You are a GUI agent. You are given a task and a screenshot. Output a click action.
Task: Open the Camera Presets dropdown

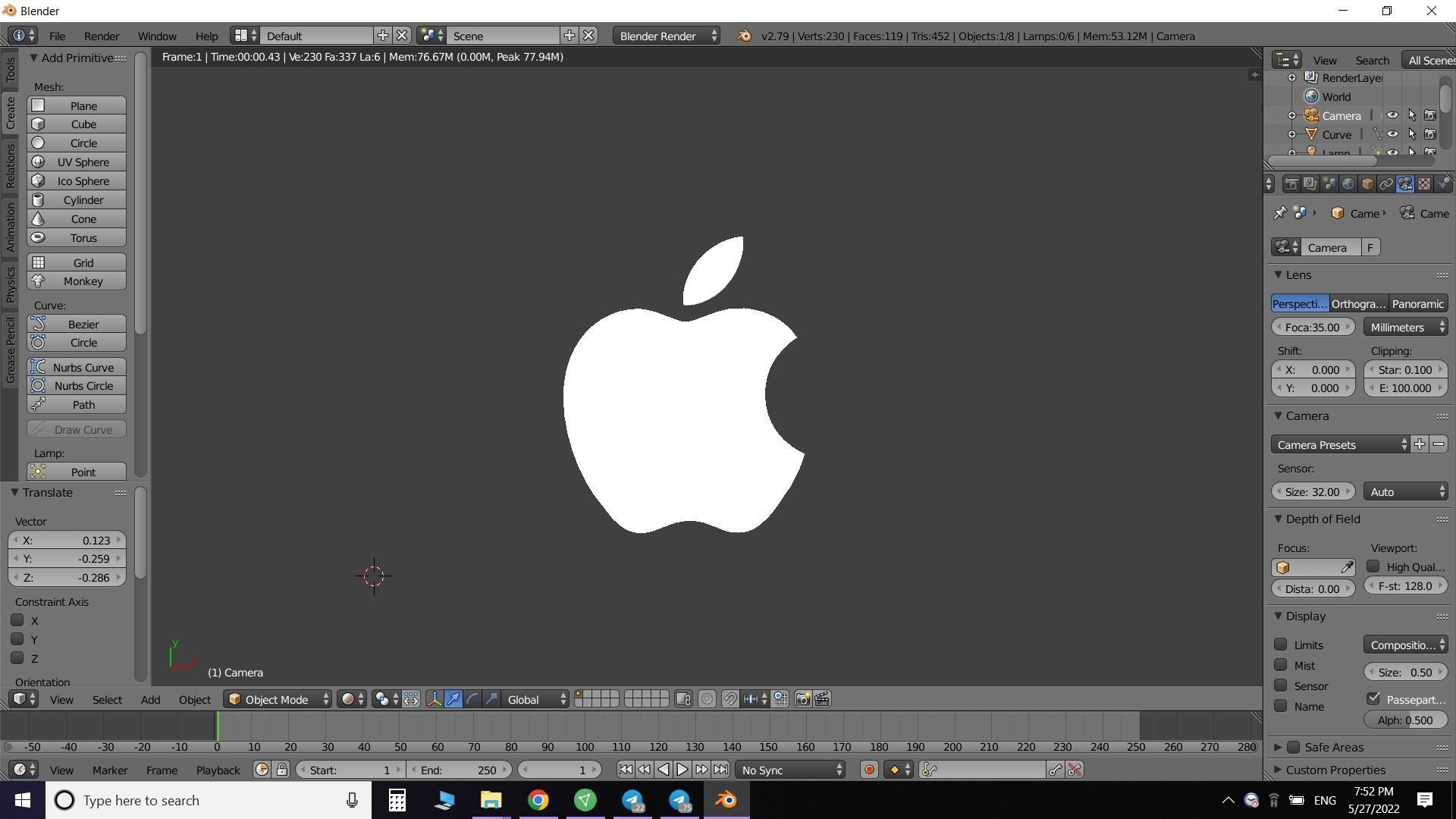(1341, 444)
